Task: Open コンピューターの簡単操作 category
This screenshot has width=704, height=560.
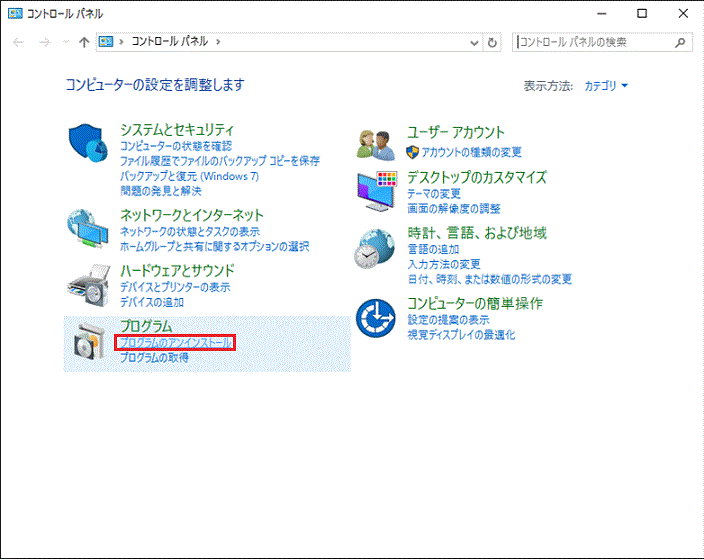Action: (x=475, y=303)
